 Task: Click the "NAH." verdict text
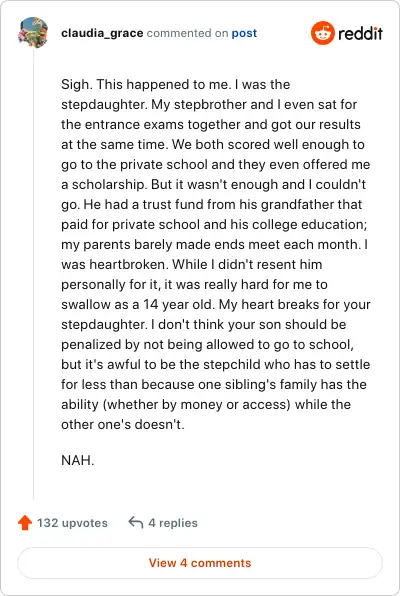point(77,460)
